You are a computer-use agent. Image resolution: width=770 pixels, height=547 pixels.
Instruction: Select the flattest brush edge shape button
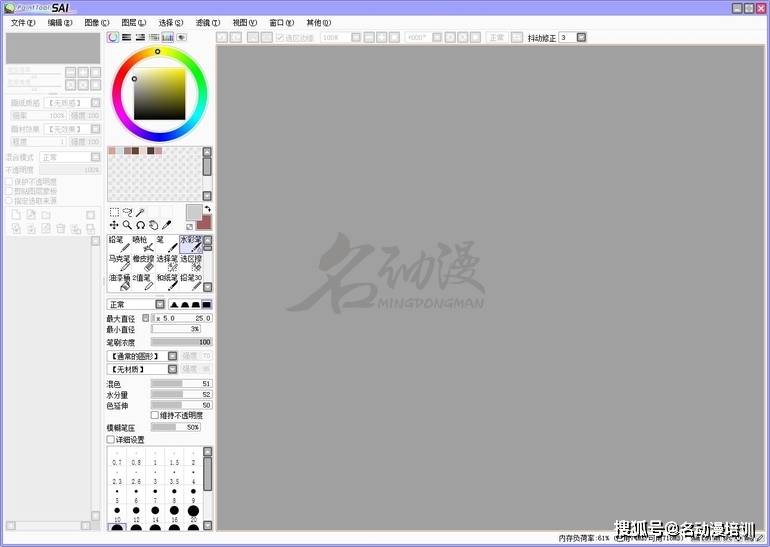click(207, 304)
